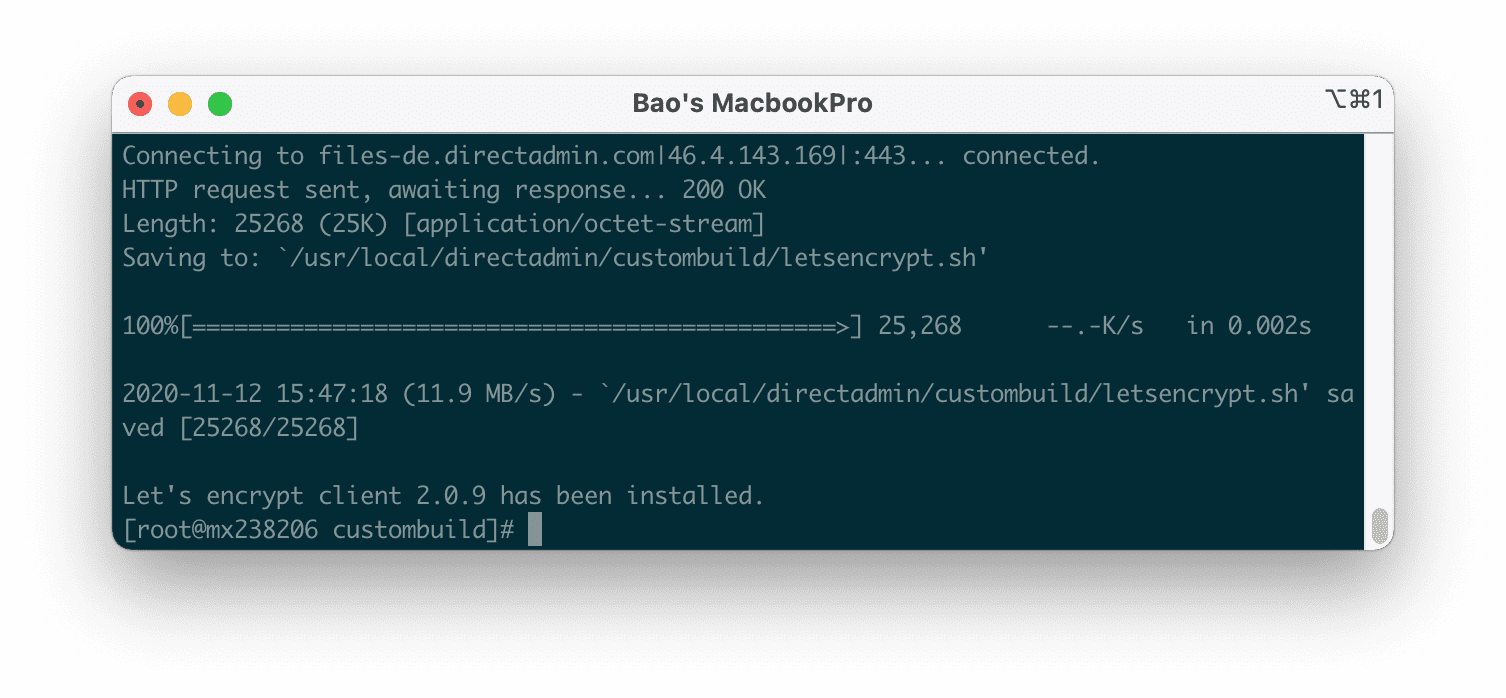Click the green zoom button
1506x698 pixels.
pyautogui.click(x=219, y=103)
